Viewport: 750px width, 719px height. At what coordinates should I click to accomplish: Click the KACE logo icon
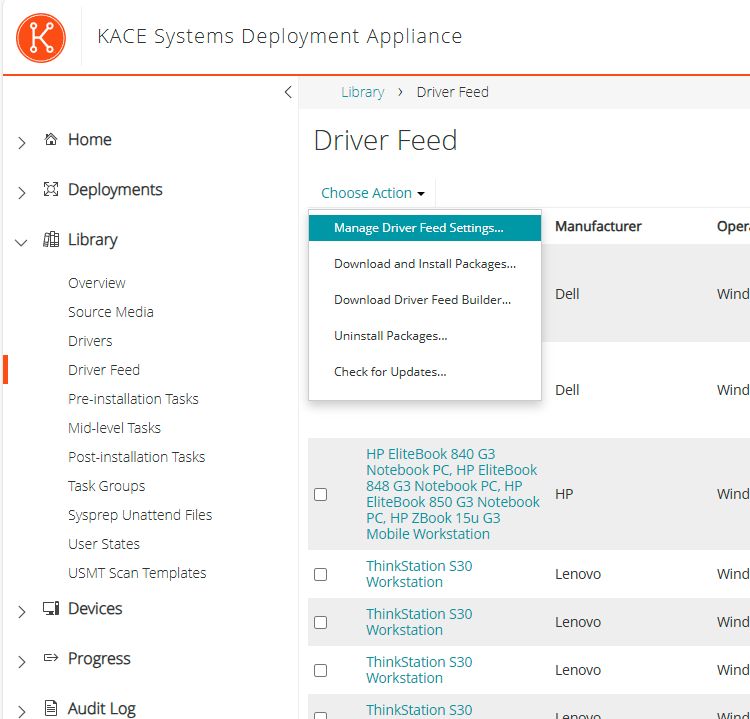(x=41, y=38)
